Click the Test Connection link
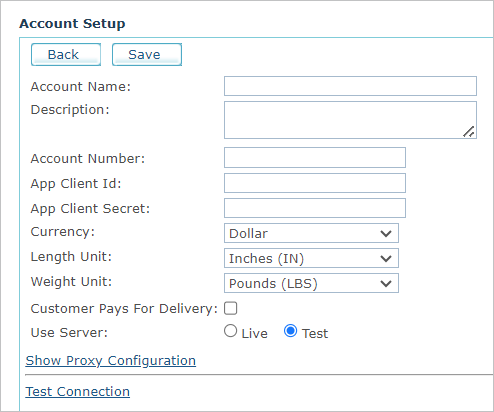The image size is (494, 412). click(78, 392)
